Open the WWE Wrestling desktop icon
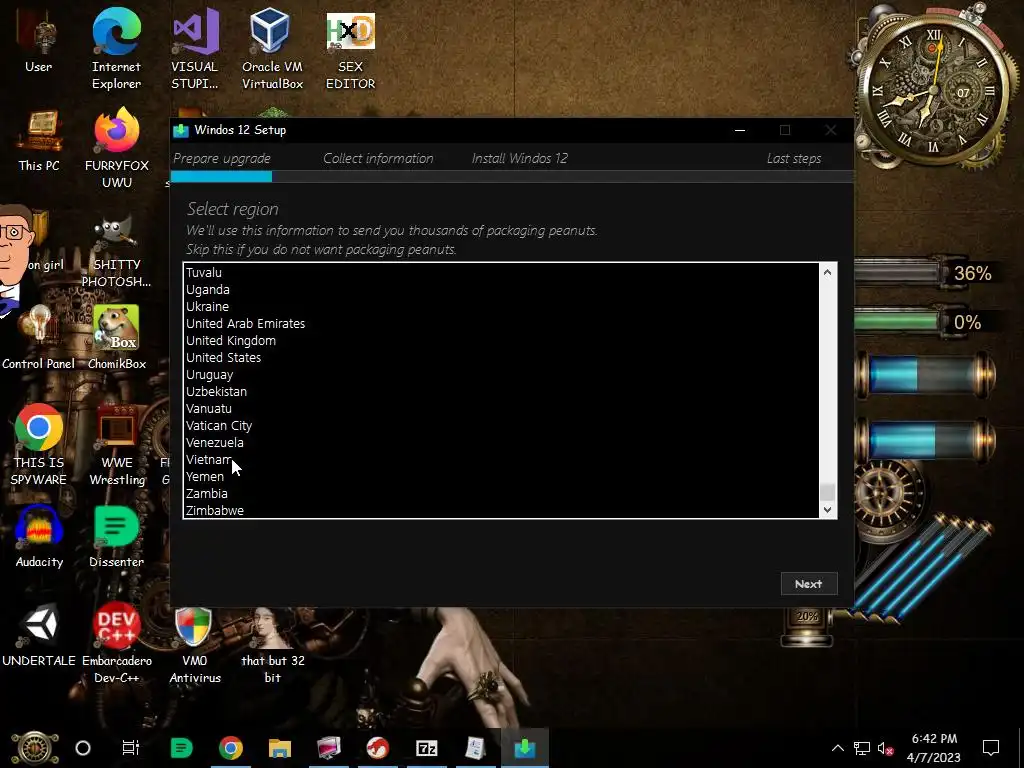The height and width of the screenshot is (768, 1024). pos(117,446)
